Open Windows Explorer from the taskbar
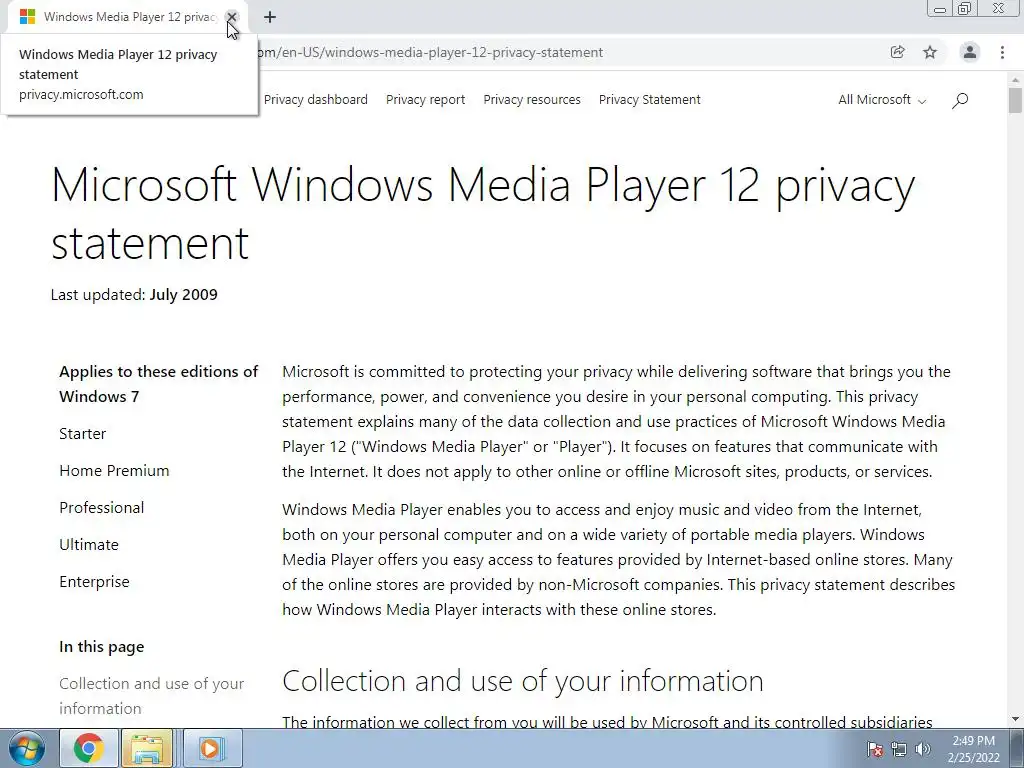The image size is (1024, 768). point(147,748)
